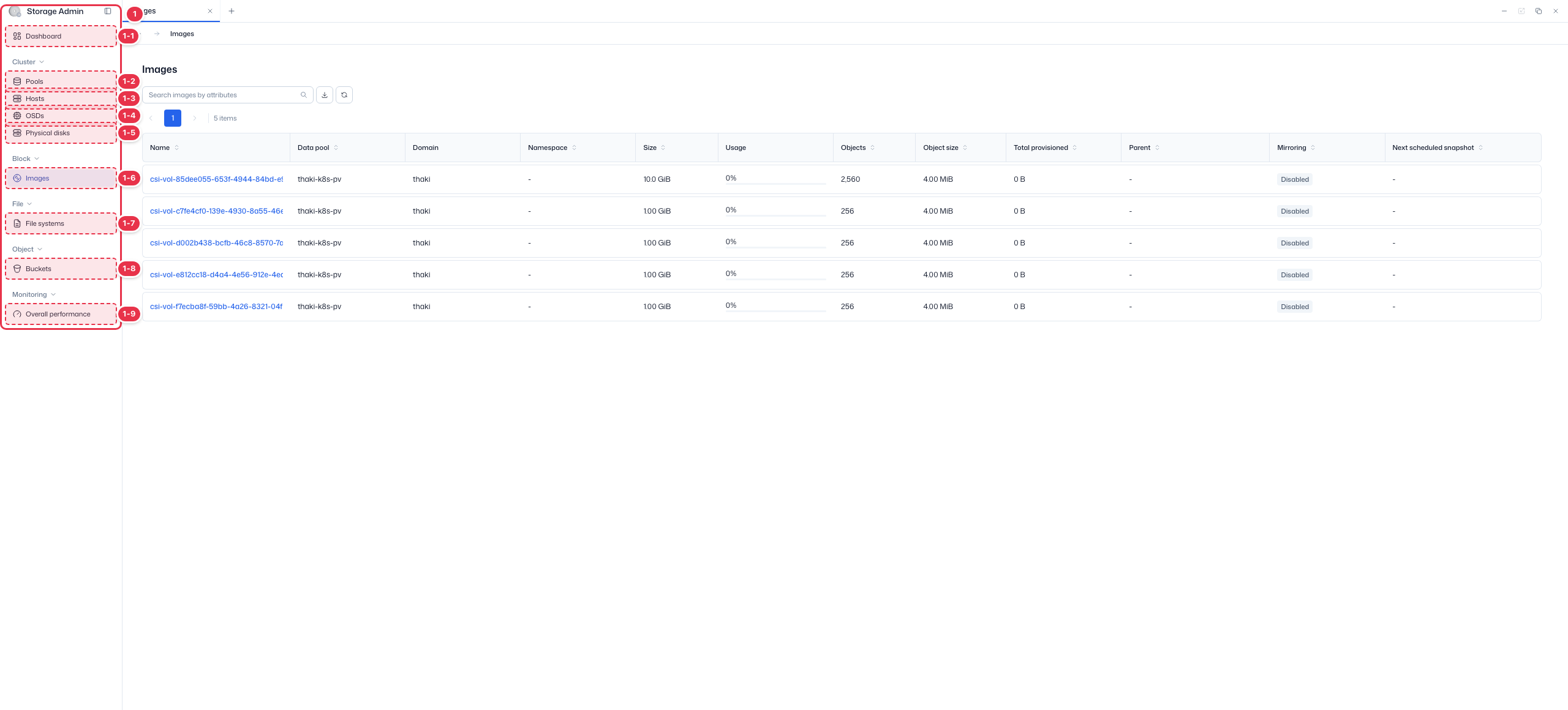This screenshot has width=1568, height=710.
Task: Sort by the Namespace column
Action: (x=575, y=148)
